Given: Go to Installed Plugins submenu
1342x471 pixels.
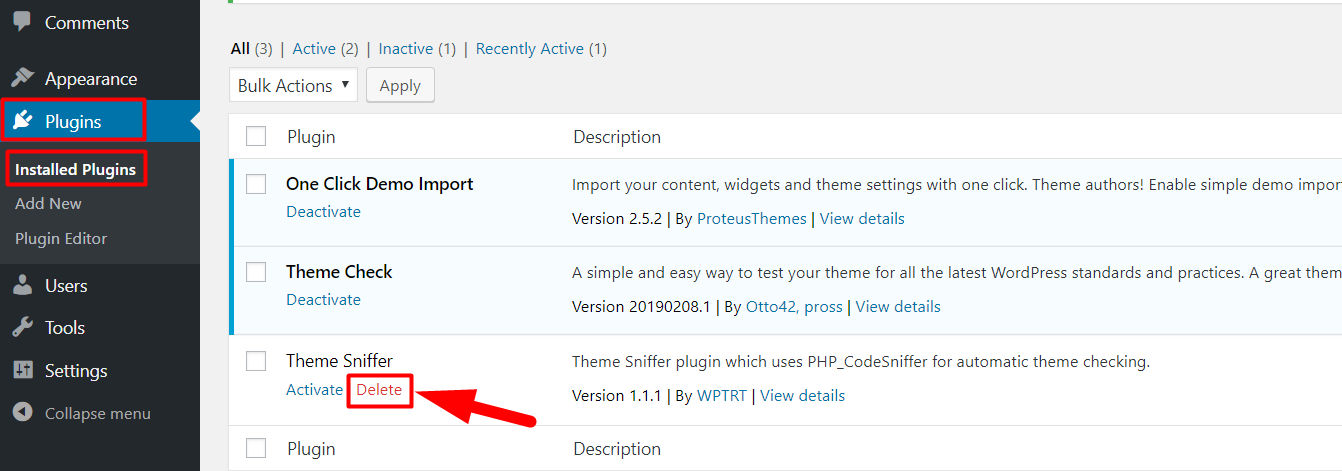Looking at the screenshot, I should (x=75, y=169).
